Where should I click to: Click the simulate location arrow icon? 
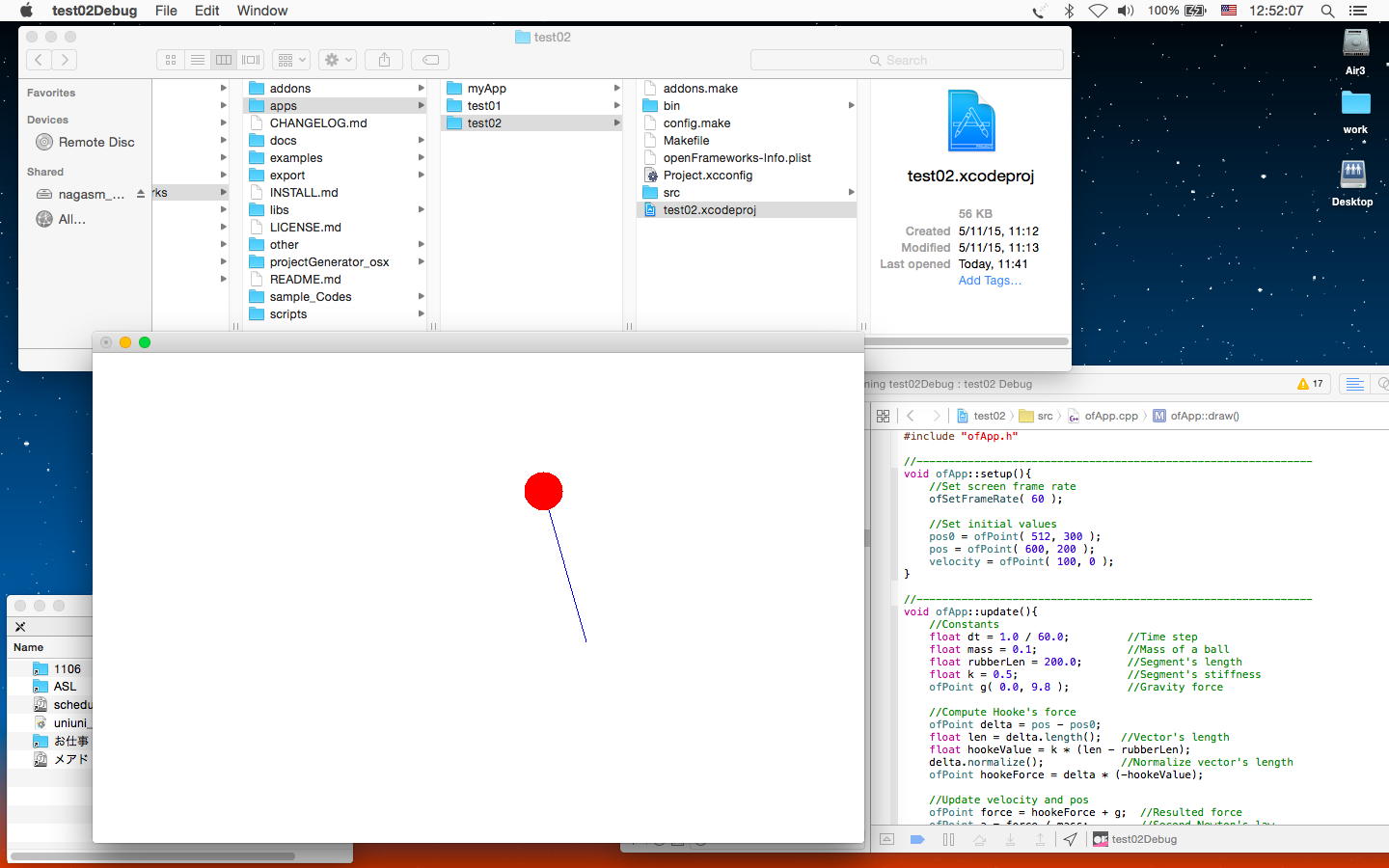pos(1071,839)
